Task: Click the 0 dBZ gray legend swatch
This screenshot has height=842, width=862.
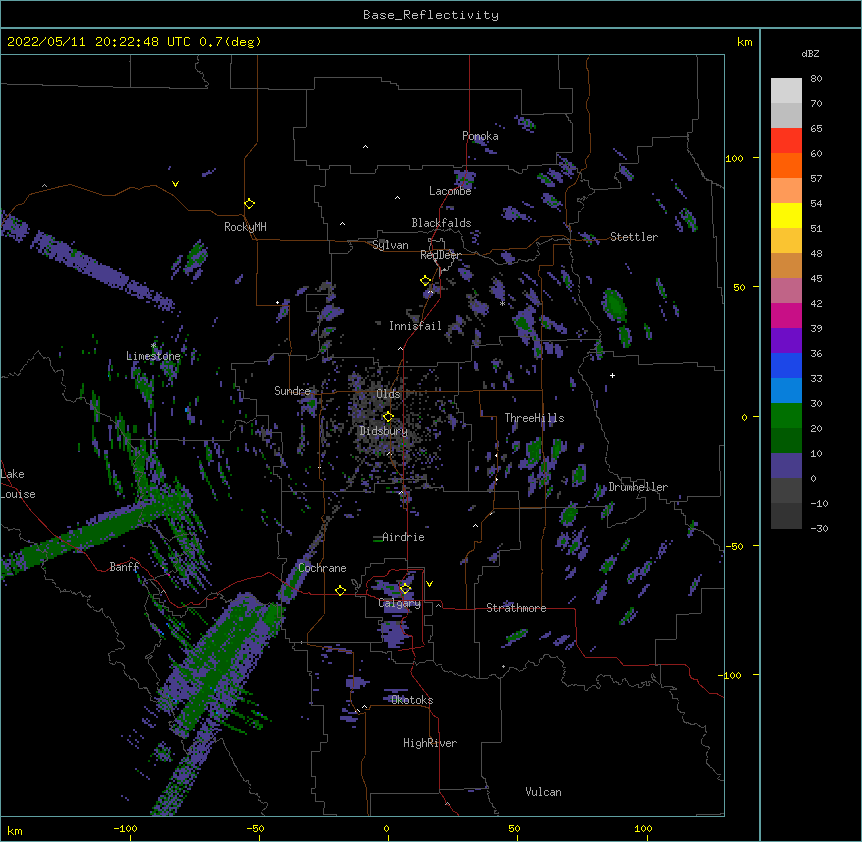Action: point(786,490)
